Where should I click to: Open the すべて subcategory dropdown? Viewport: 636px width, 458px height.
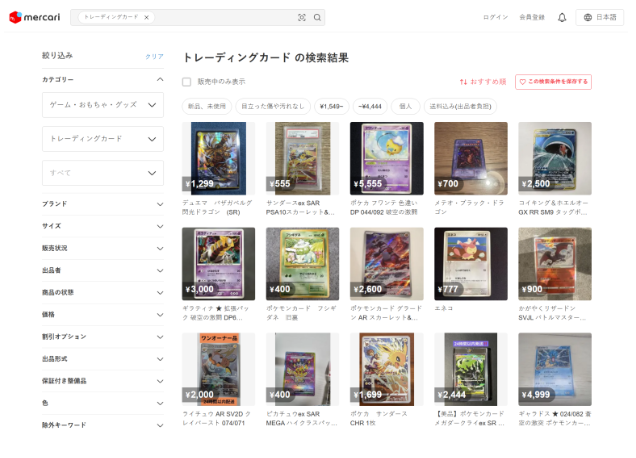(103, 173)
